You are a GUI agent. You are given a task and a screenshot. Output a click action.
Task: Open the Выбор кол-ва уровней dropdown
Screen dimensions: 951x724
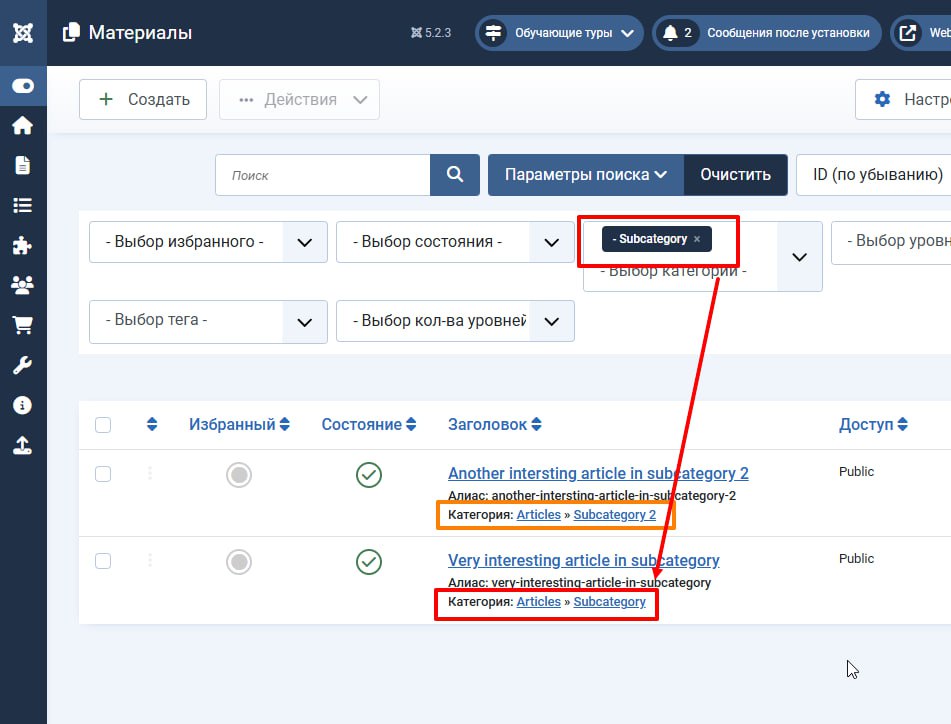(x=455, y=321)
